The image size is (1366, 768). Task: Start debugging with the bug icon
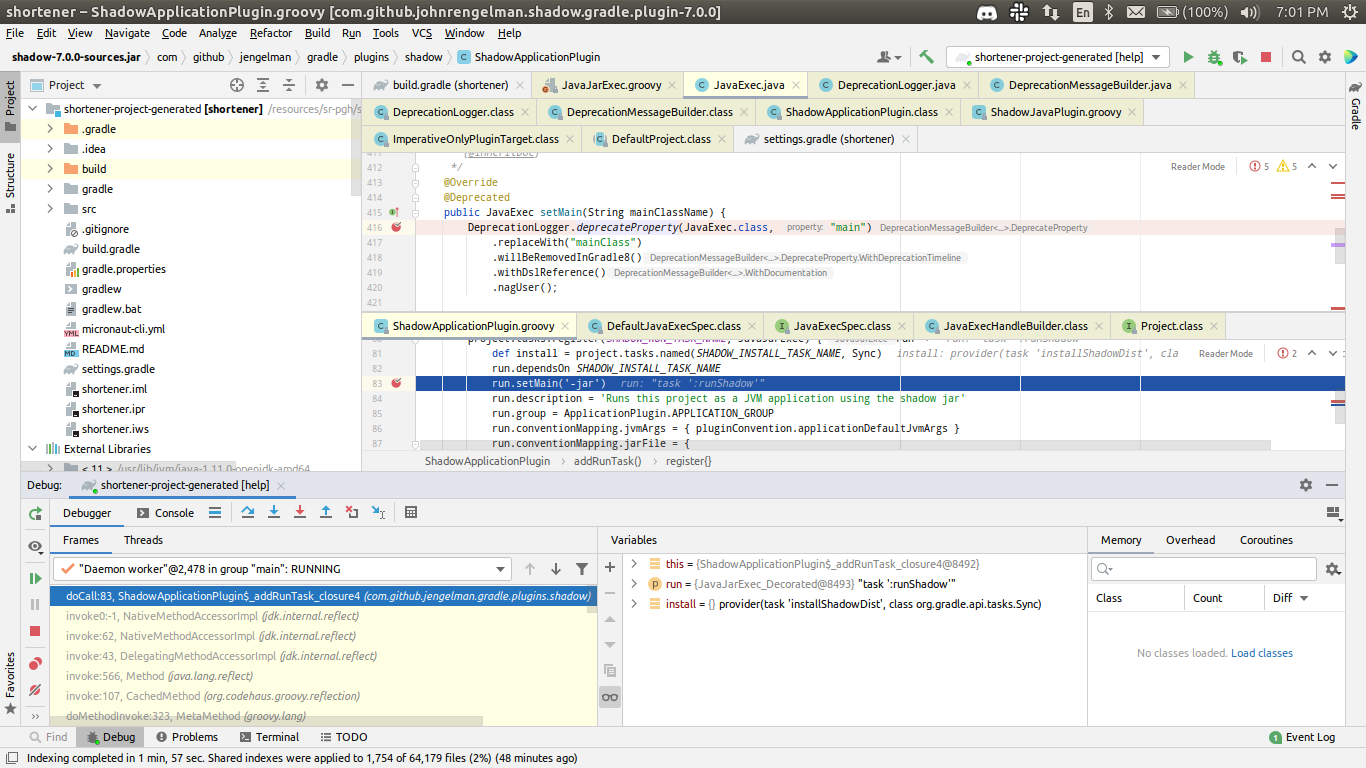[1214, 57]
